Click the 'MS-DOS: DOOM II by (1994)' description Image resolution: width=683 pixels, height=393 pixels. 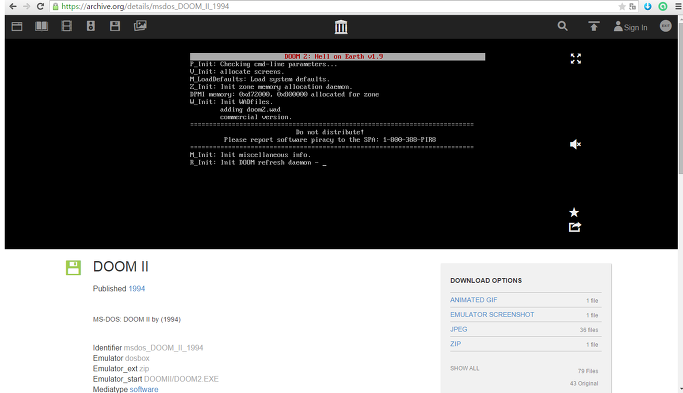point(137,319)
